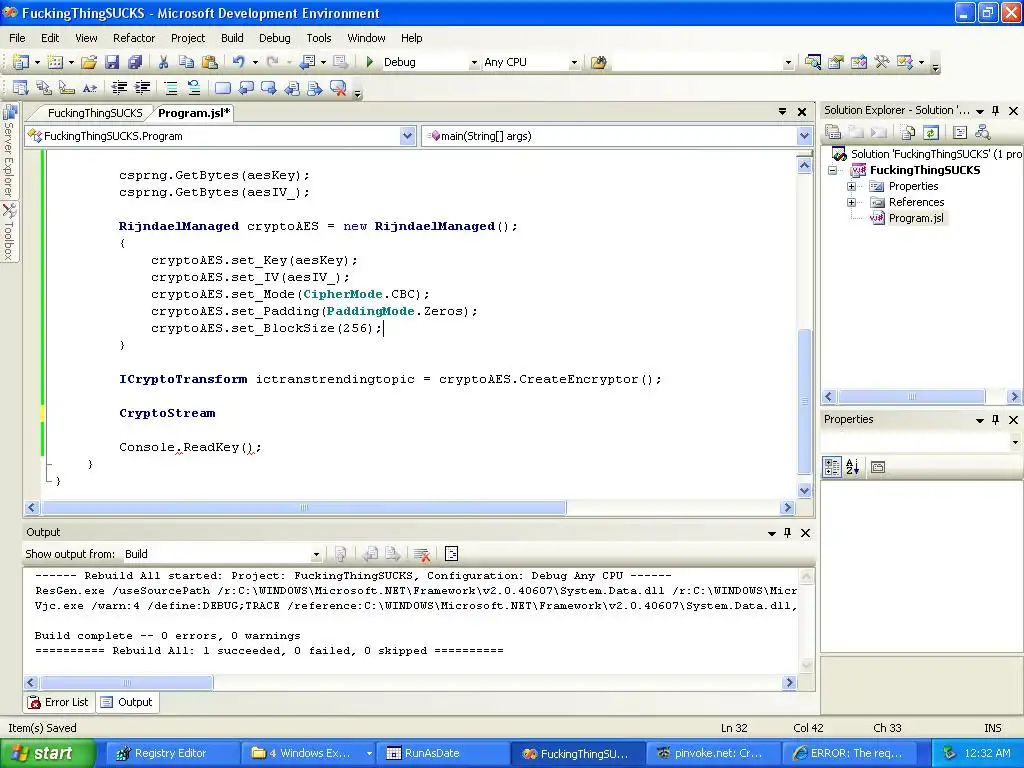Click the code editor vertical scrollbar thumb
The image size is (1024, 768).
(x=805, y=401)
